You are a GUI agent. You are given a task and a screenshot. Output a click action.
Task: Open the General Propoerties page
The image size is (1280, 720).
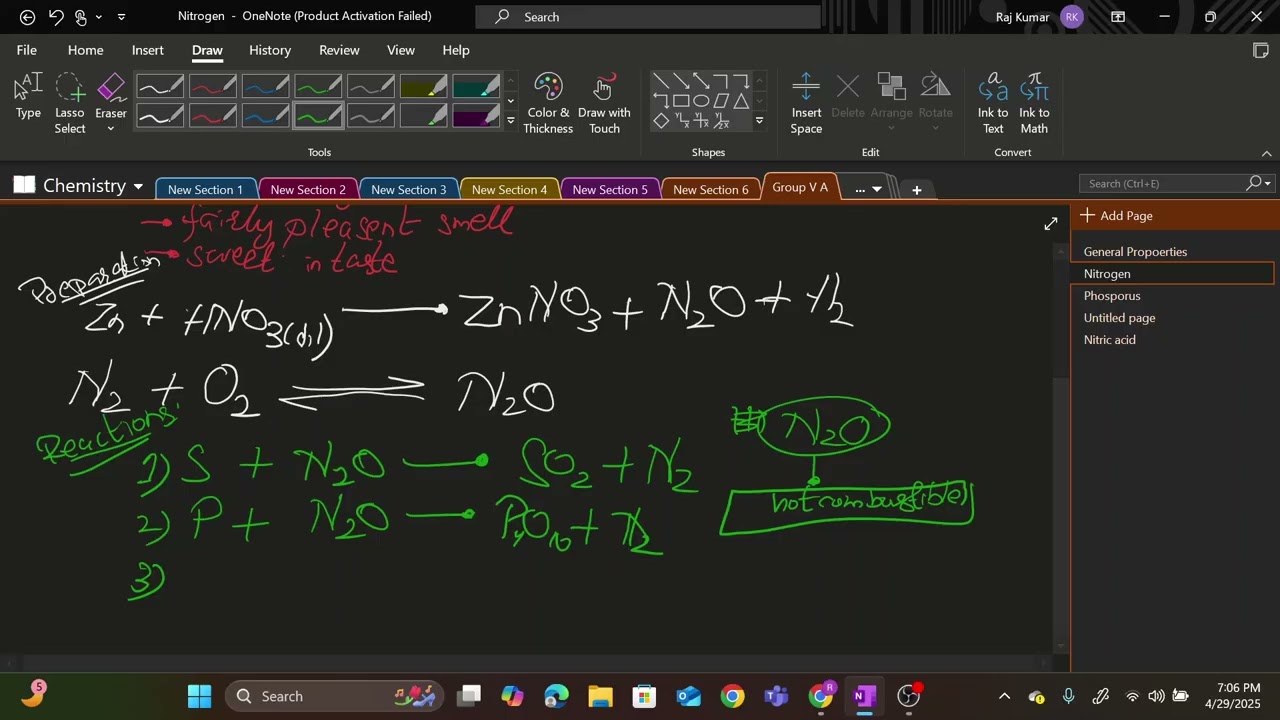coord(1172,252)
